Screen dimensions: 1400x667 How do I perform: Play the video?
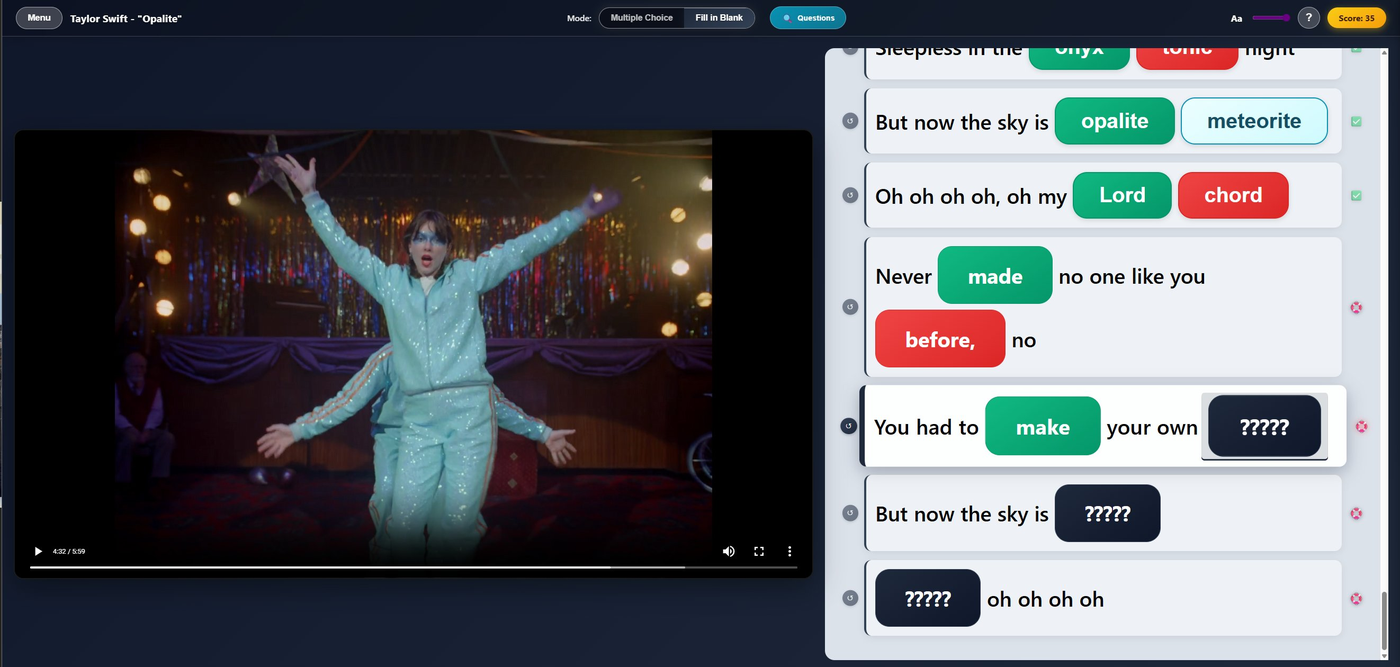[x=38, y=551]
